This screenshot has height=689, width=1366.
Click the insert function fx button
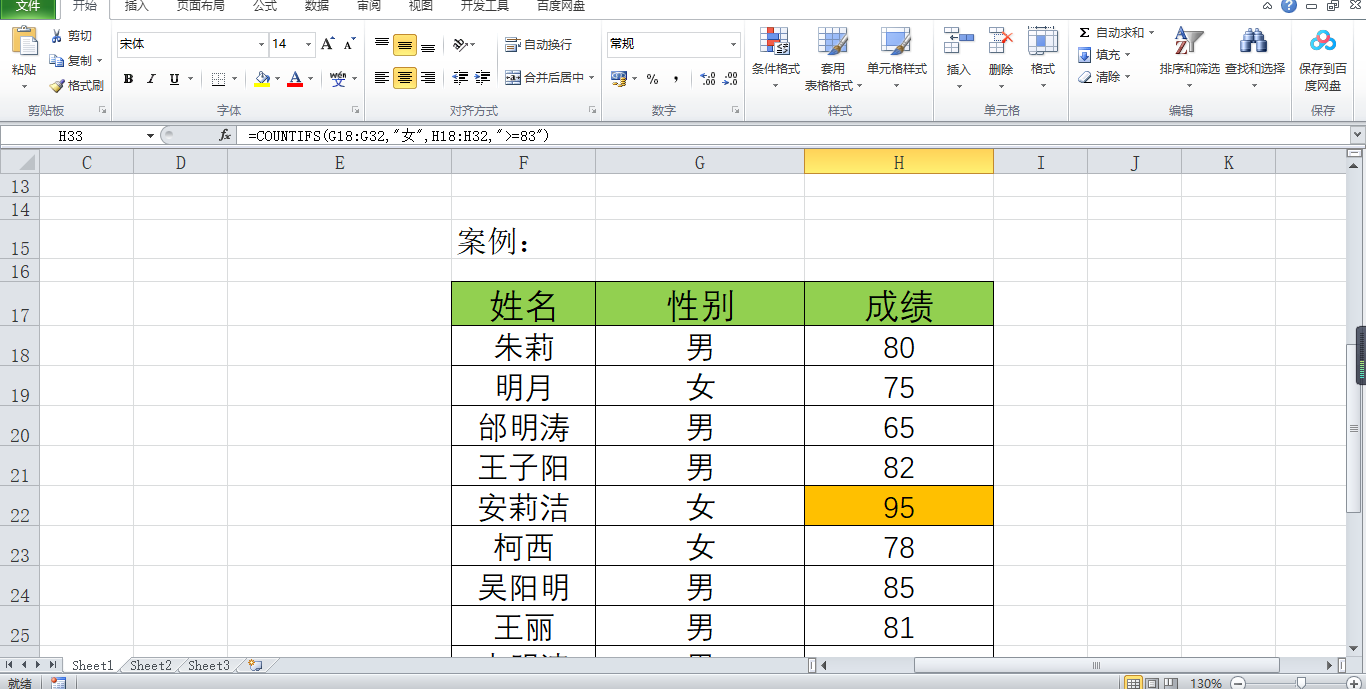(225, 135)
